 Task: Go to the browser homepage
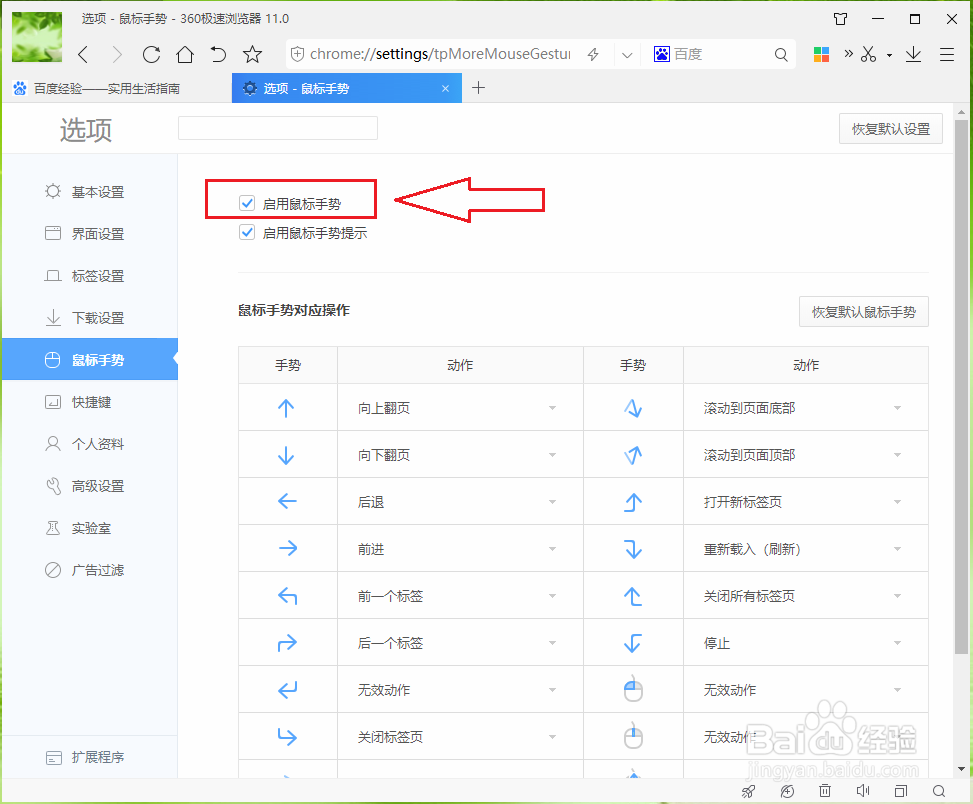click(184, 54)
